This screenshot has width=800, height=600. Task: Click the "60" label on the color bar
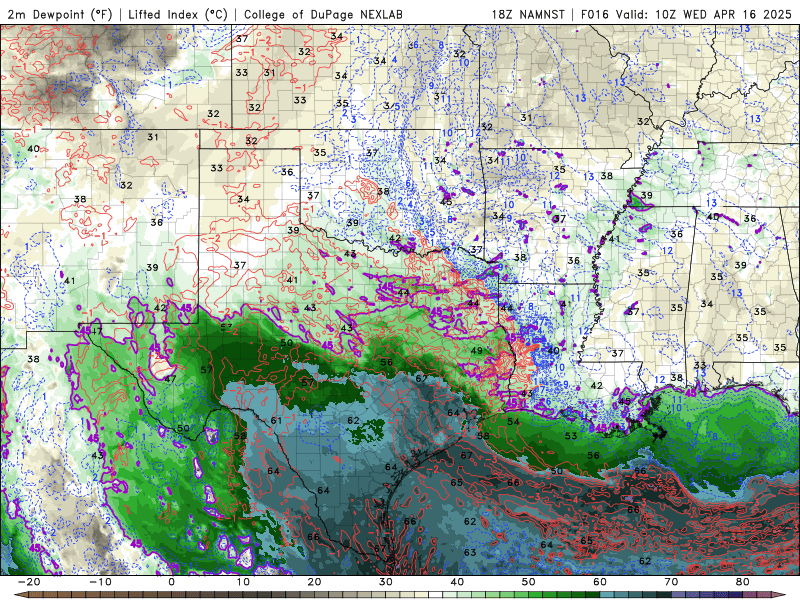click(x=600, y=582)
